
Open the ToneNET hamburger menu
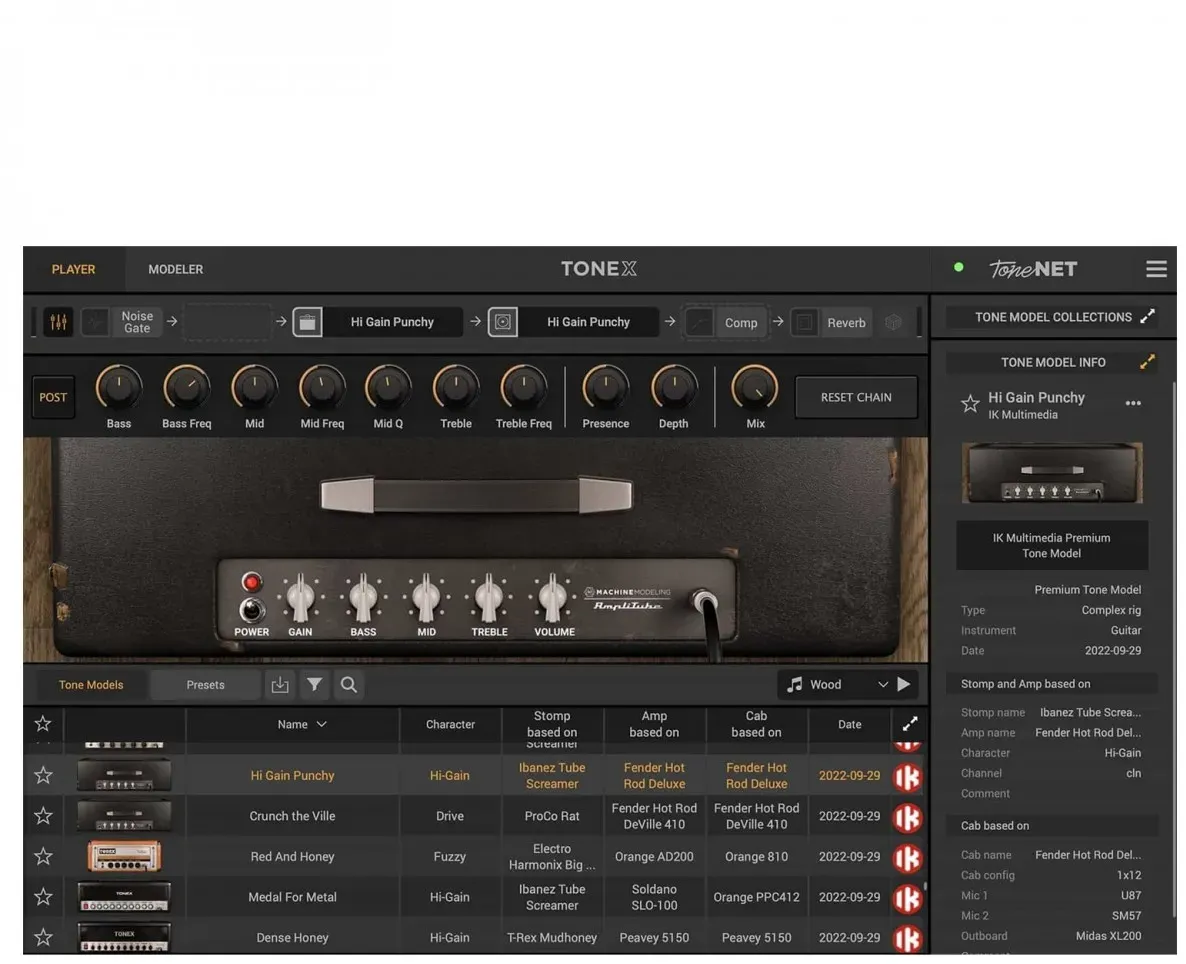1156,269
